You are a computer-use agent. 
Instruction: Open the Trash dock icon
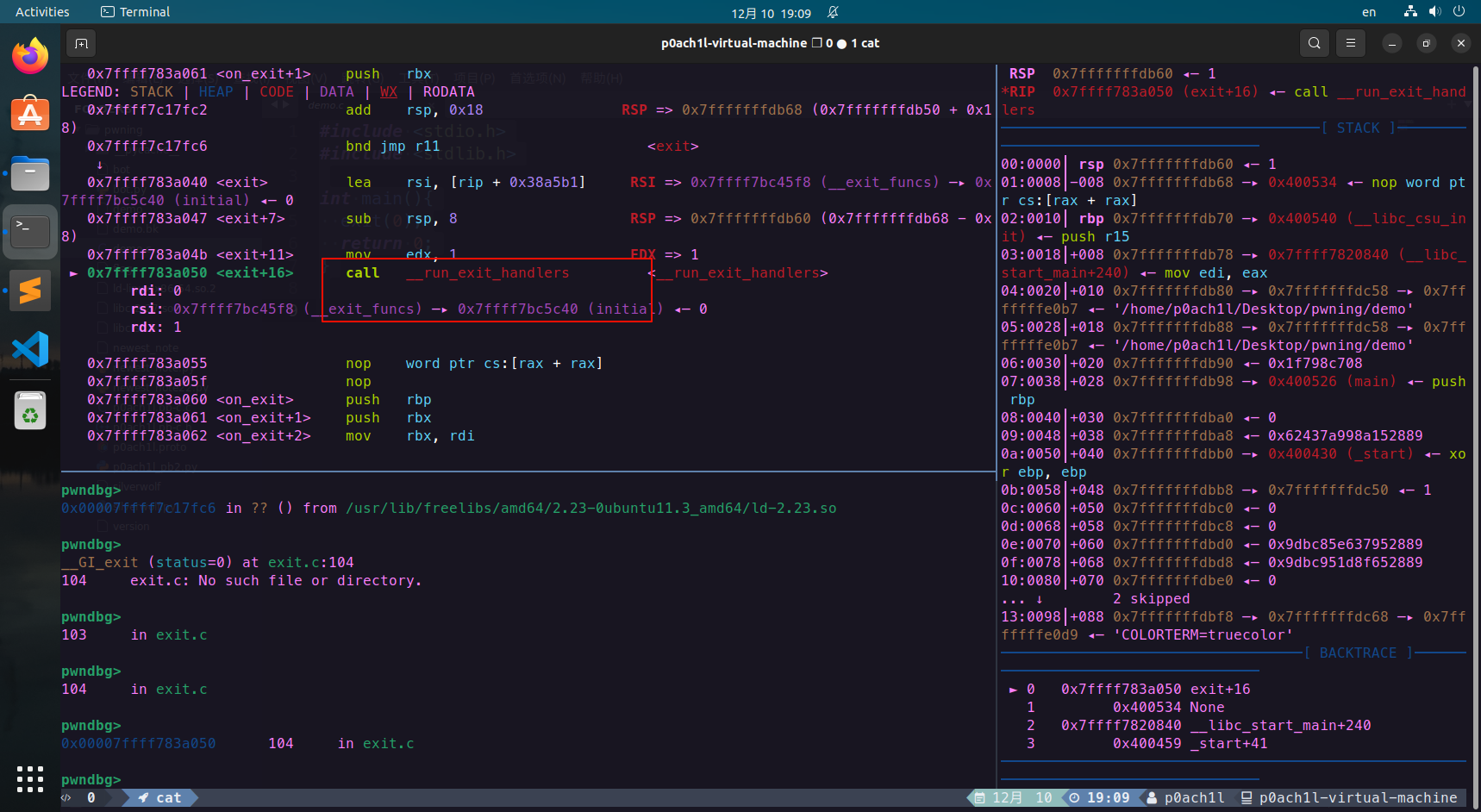click(x=30, y=410)
